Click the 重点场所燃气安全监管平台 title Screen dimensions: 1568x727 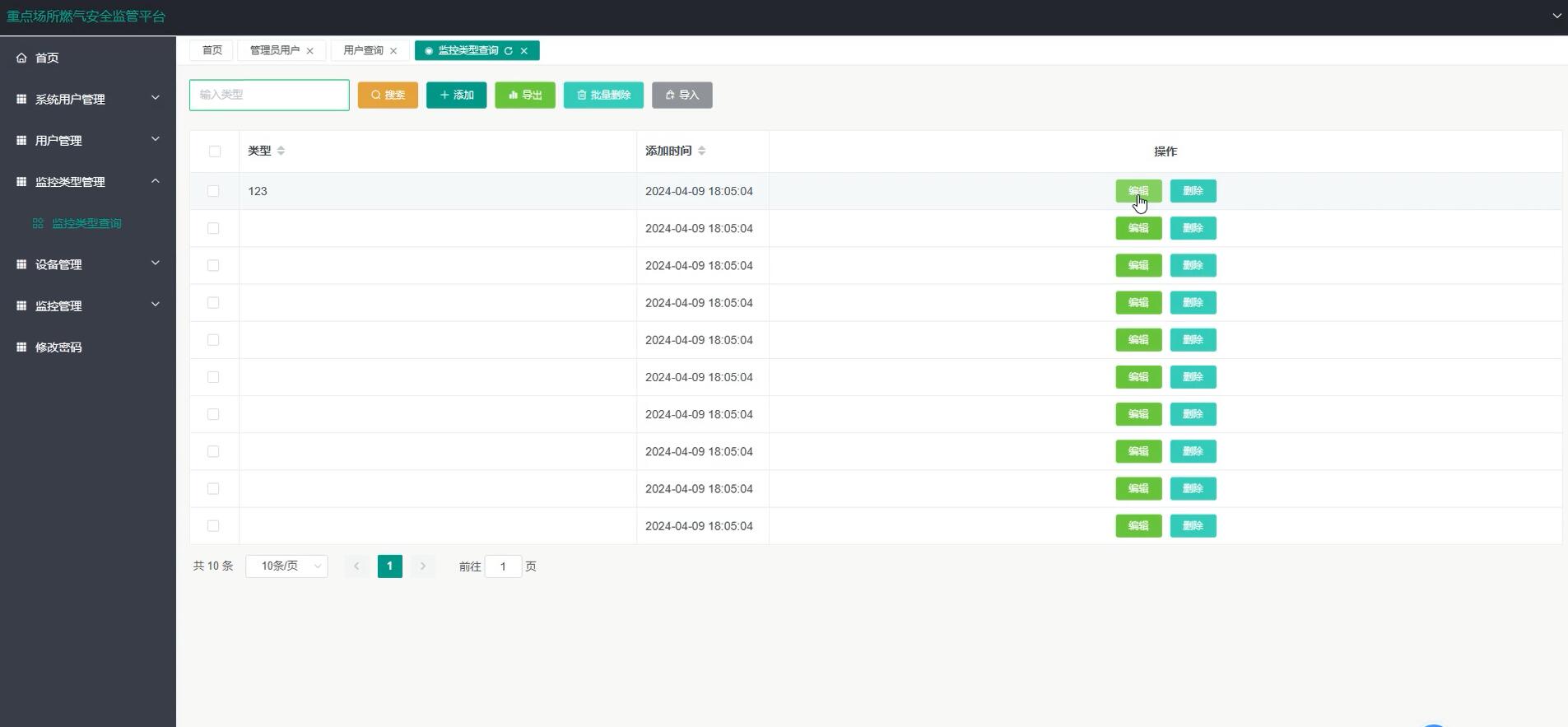coord(86,16)
